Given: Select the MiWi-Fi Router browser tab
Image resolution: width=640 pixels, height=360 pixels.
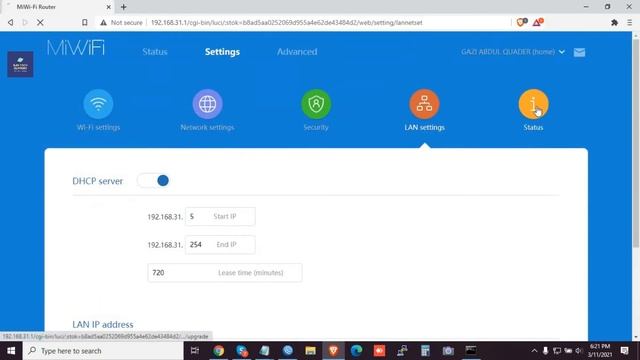Looking at the screenshot, I should [x=58, y=7].
